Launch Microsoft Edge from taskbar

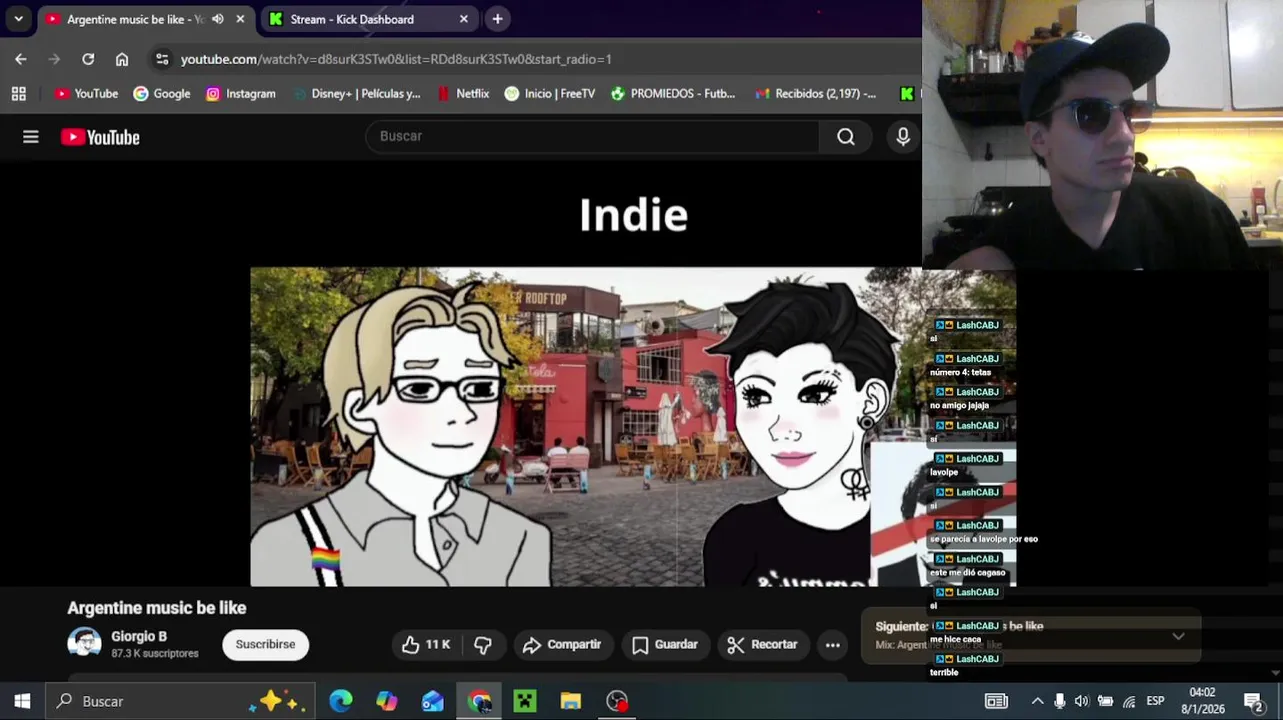[341, 701]
